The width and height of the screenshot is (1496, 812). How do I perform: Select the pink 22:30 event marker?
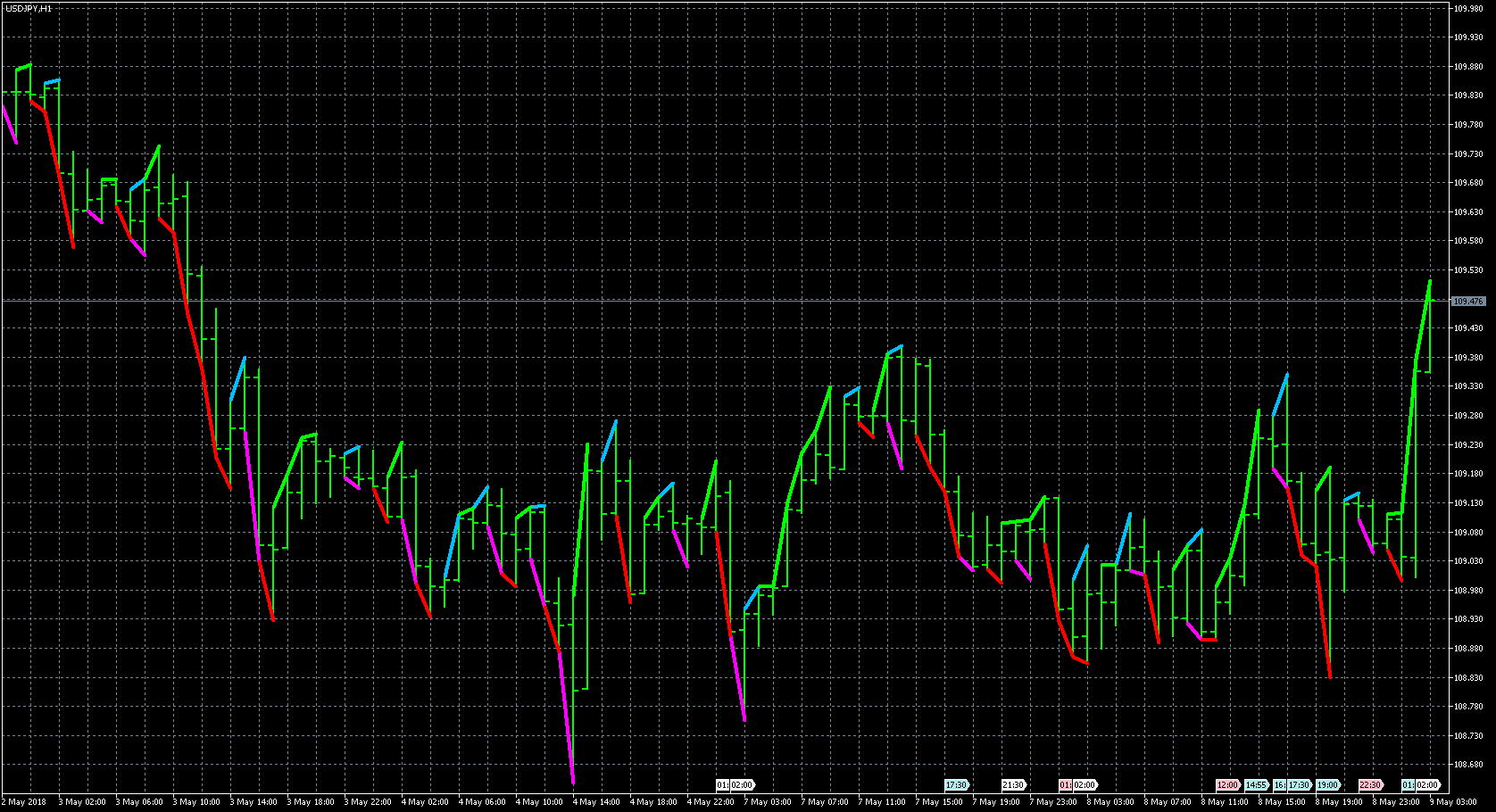point(1370,785)
